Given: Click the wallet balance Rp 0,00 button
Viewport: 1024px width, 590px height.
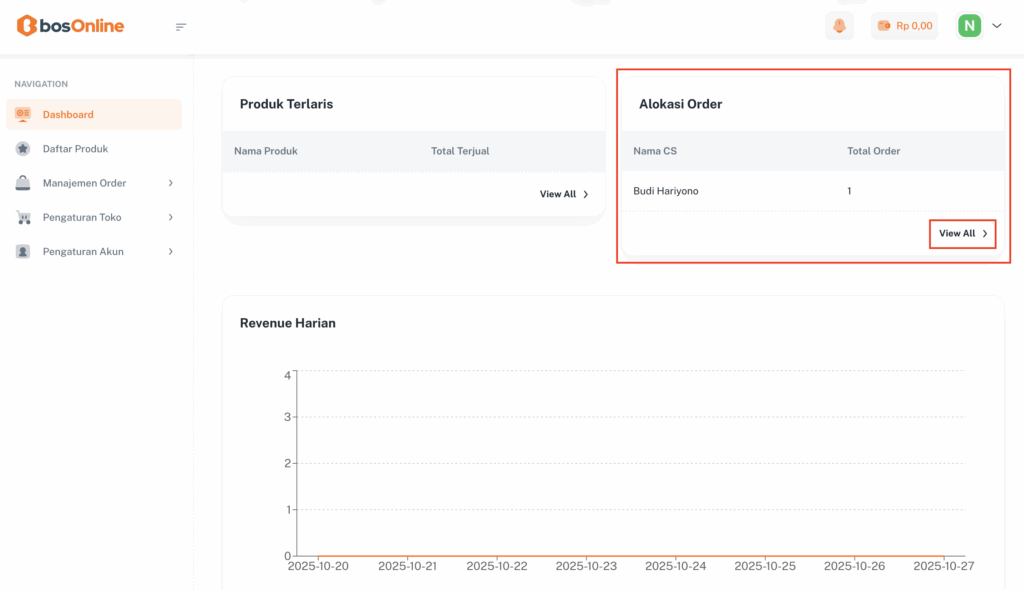Looking at the screenshot, I should coord(904,26).
